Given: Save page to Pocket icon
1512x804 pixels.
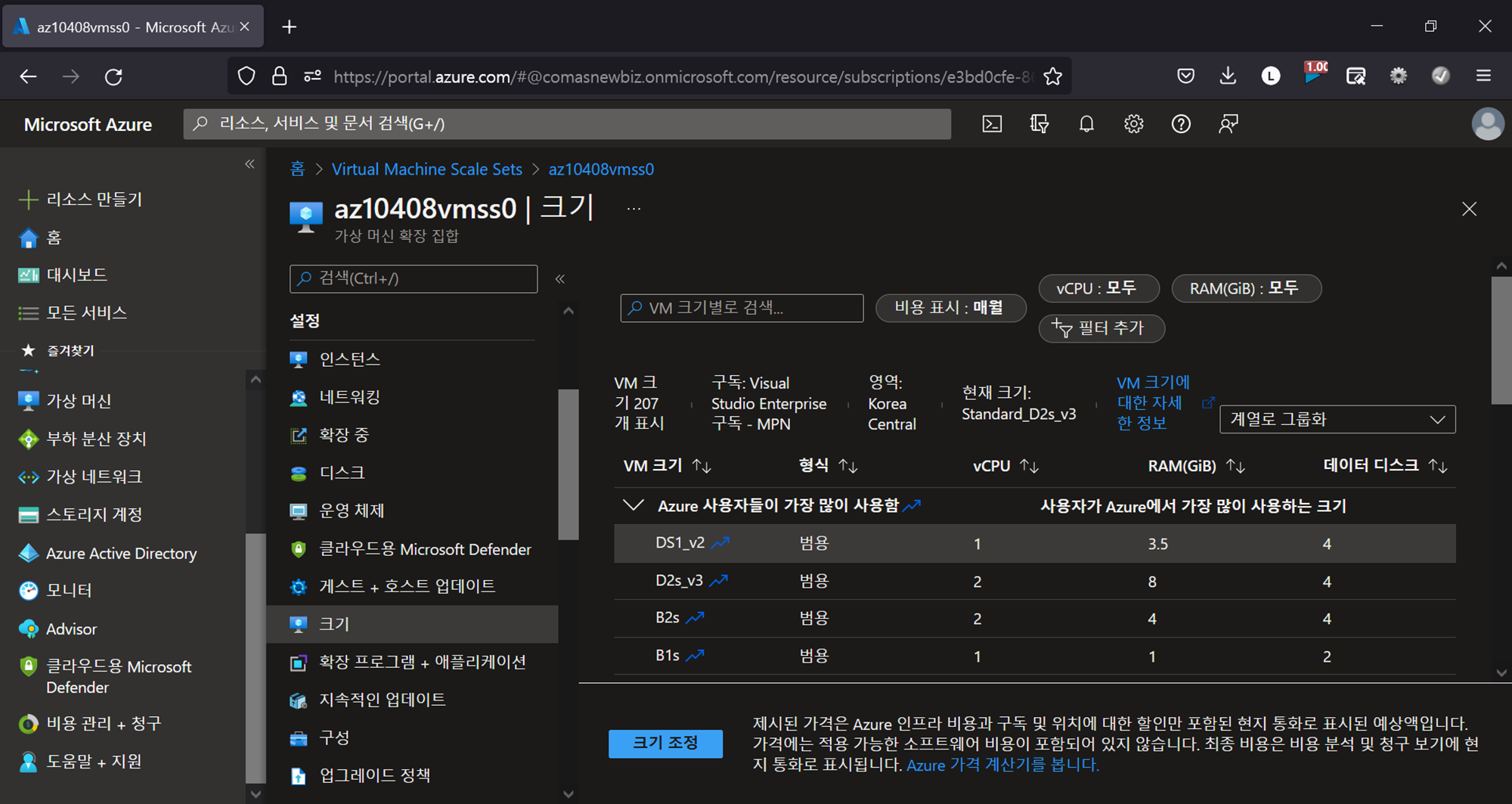Looking at the screenshot, I should 1185,76.
